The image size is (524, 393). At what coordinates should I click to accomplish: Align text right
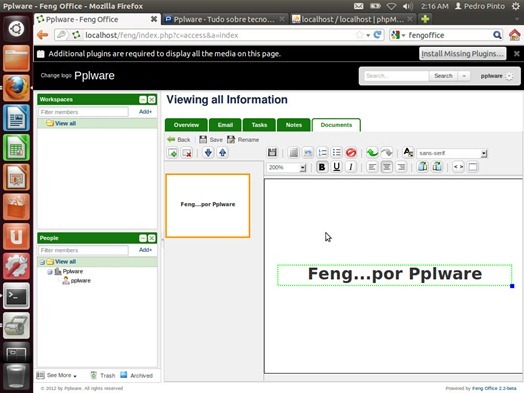coord(401,167)
